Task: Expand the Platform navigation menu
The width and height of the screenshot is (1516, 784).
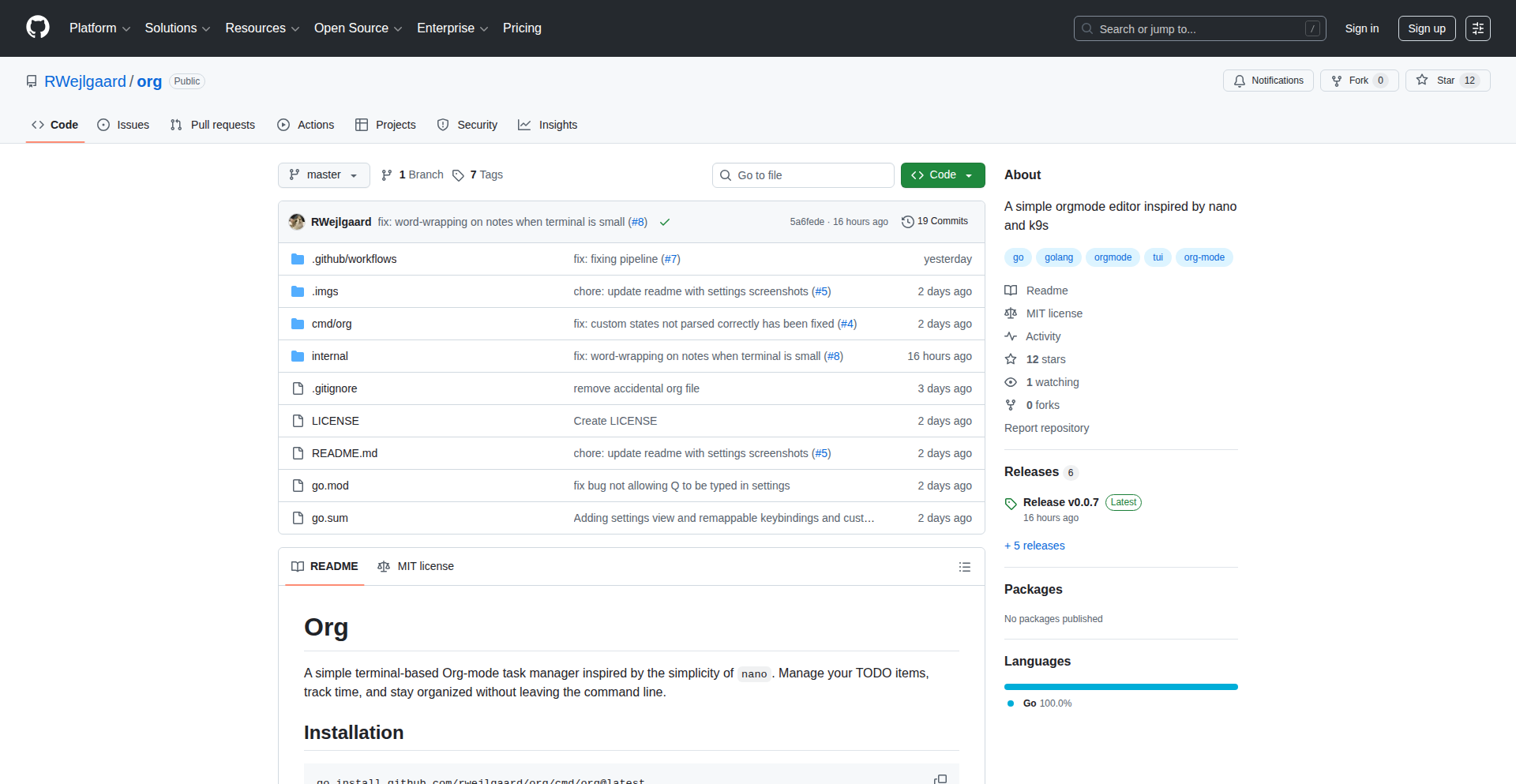Action: click(99, 28)
